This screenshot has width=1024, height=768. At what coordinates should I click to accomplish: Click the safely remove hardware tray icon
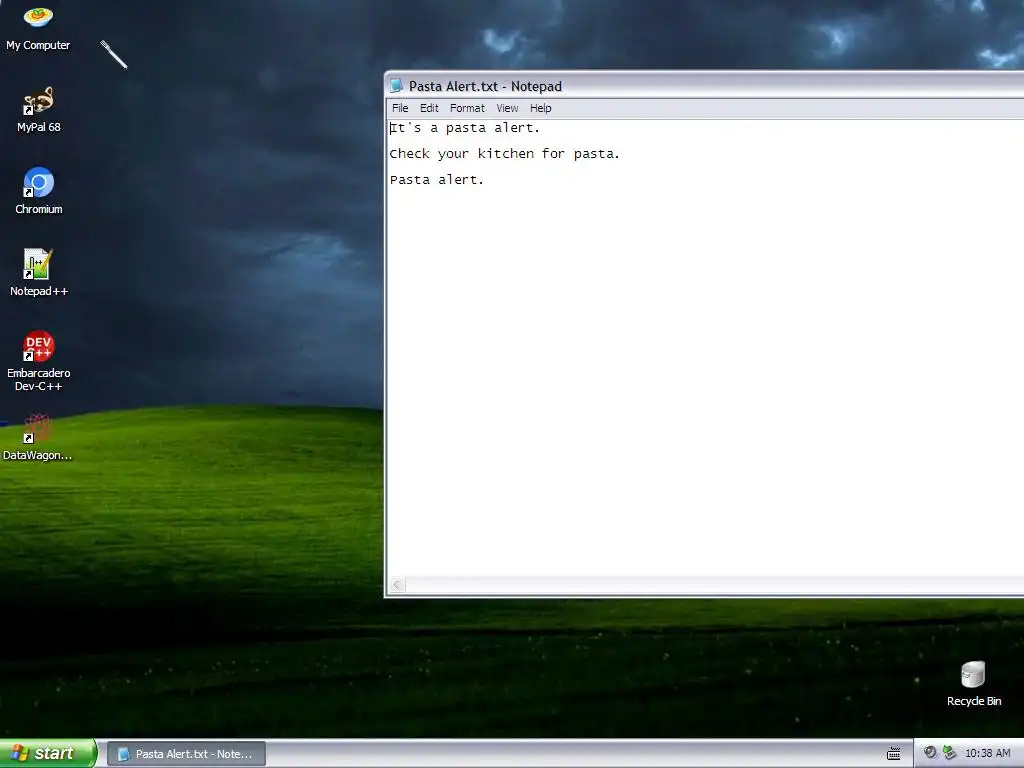[949, 753]
